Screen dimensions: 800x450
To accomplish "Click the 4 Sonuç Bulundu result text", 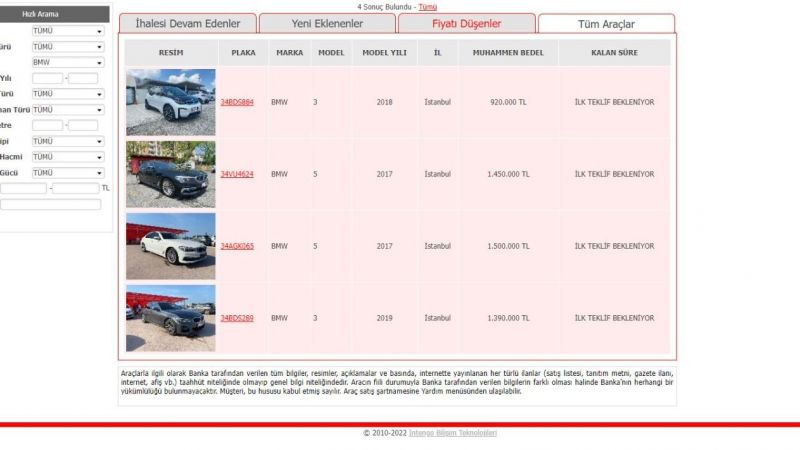I will point(384,7).
